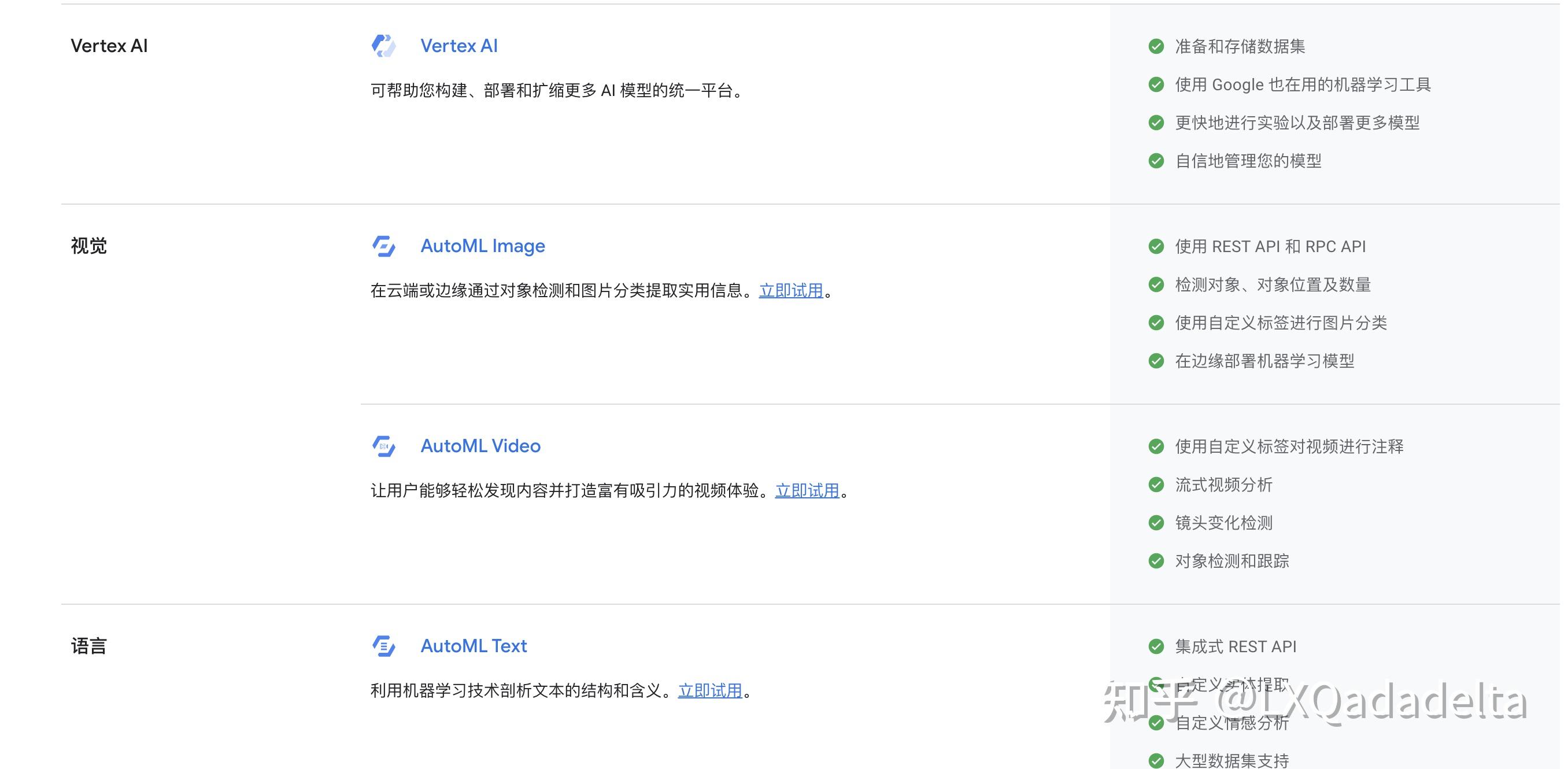This screenshot has width=1568, height=769.
Task: Click checkmark icon beside 集成式 REST API
Action: click(1156, 646)
